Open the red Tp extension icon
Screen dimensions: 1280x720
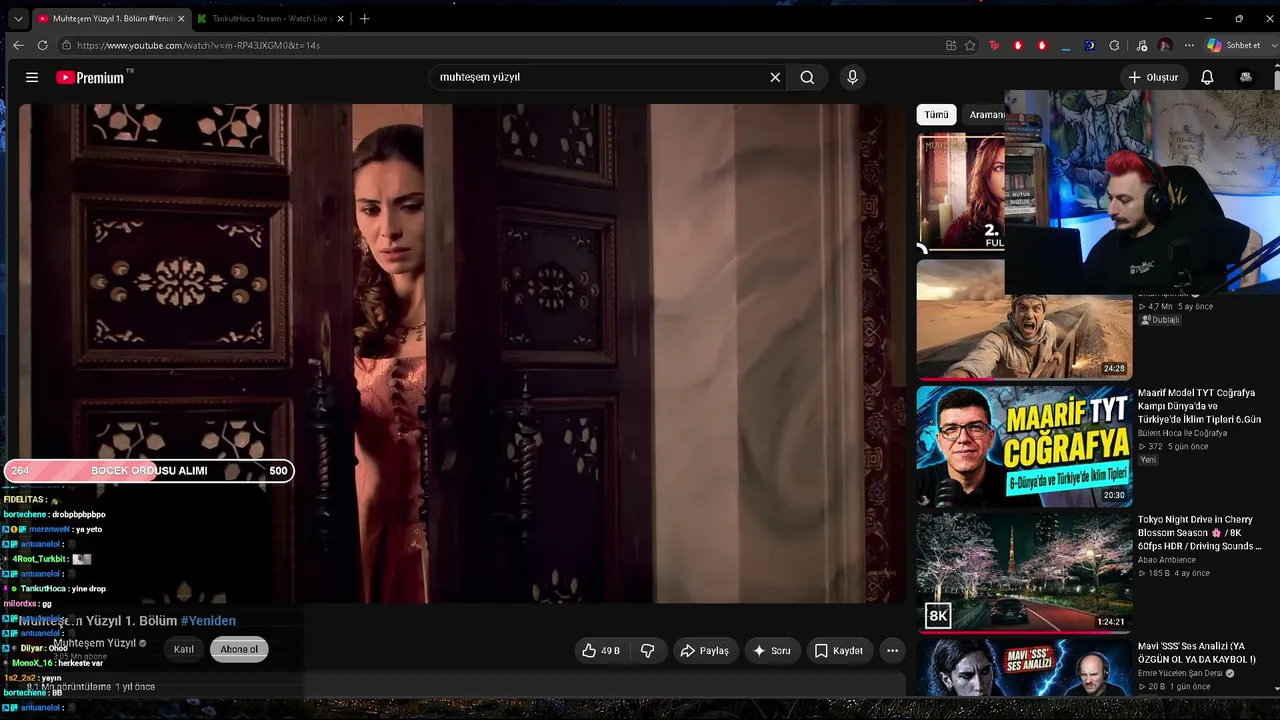click(x=994, y=45)
